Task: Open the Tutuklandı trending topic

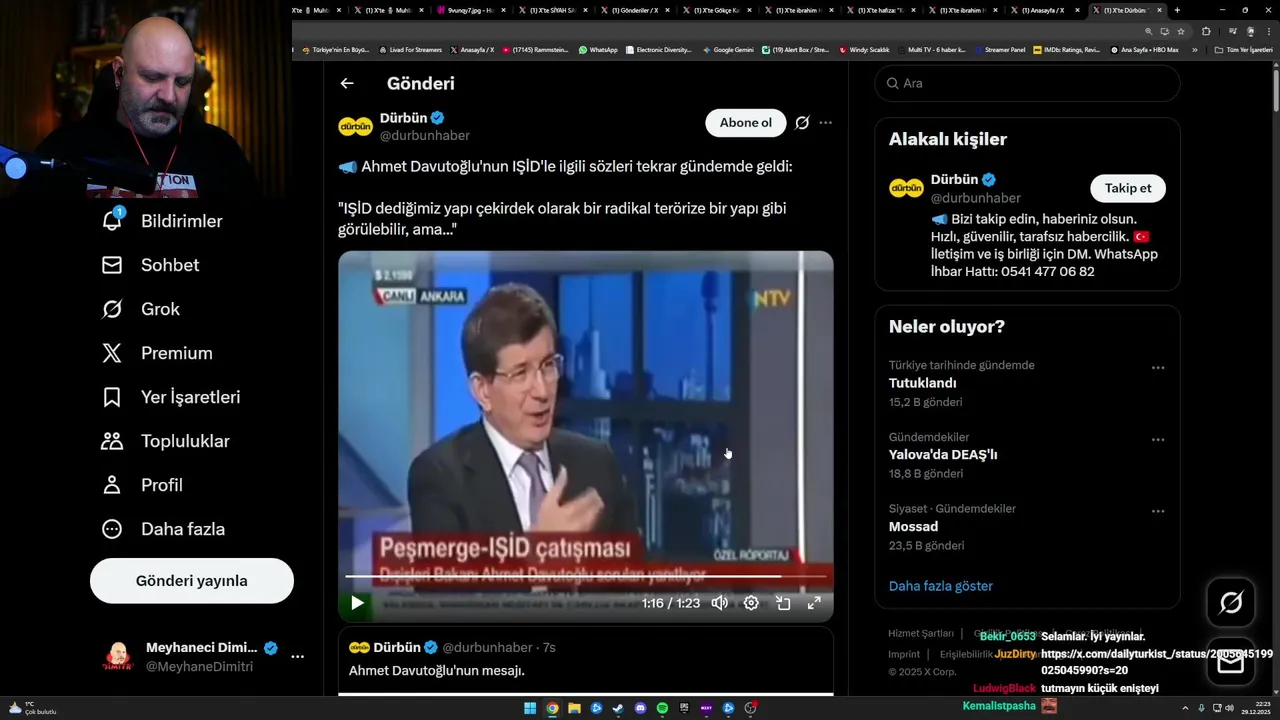Action: pos(923,383)
